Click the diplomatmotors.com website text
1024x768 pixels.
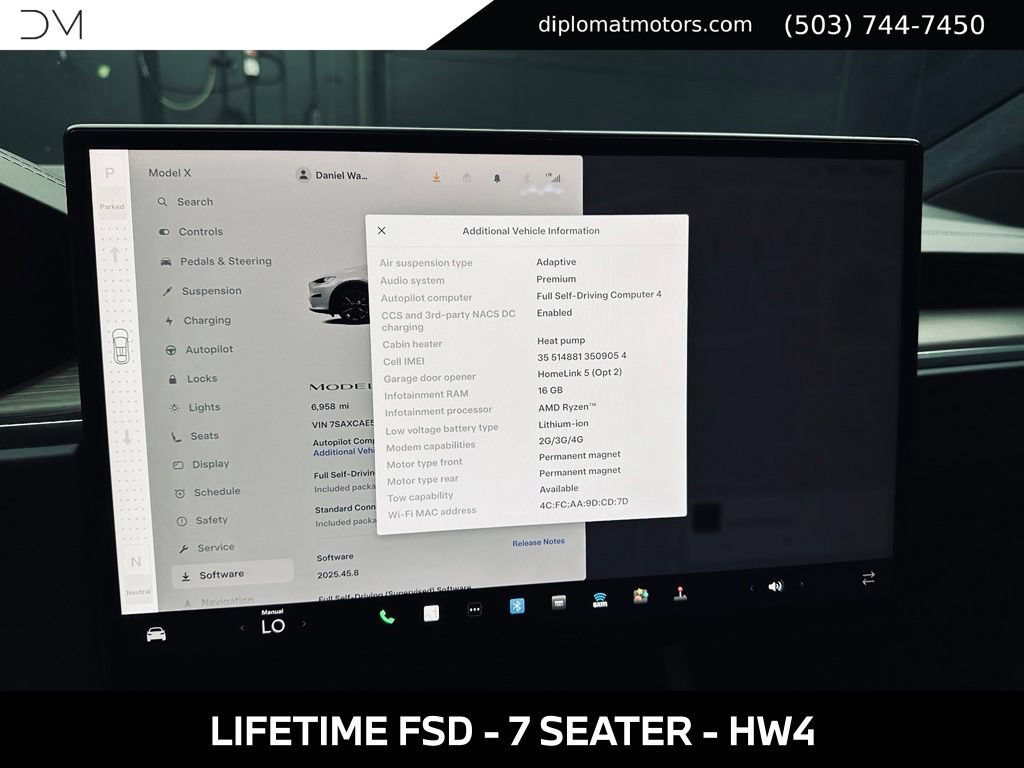click(645, 25)
